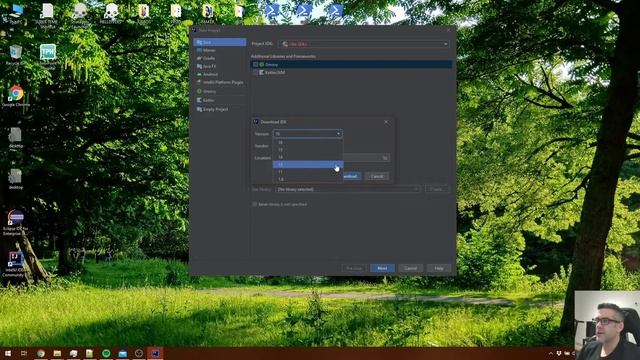Image resolution: width=640 pixels, height=360 pixels.
Task: Open the green Spotify taskbar icon
Action: click(x=106, y=353)
